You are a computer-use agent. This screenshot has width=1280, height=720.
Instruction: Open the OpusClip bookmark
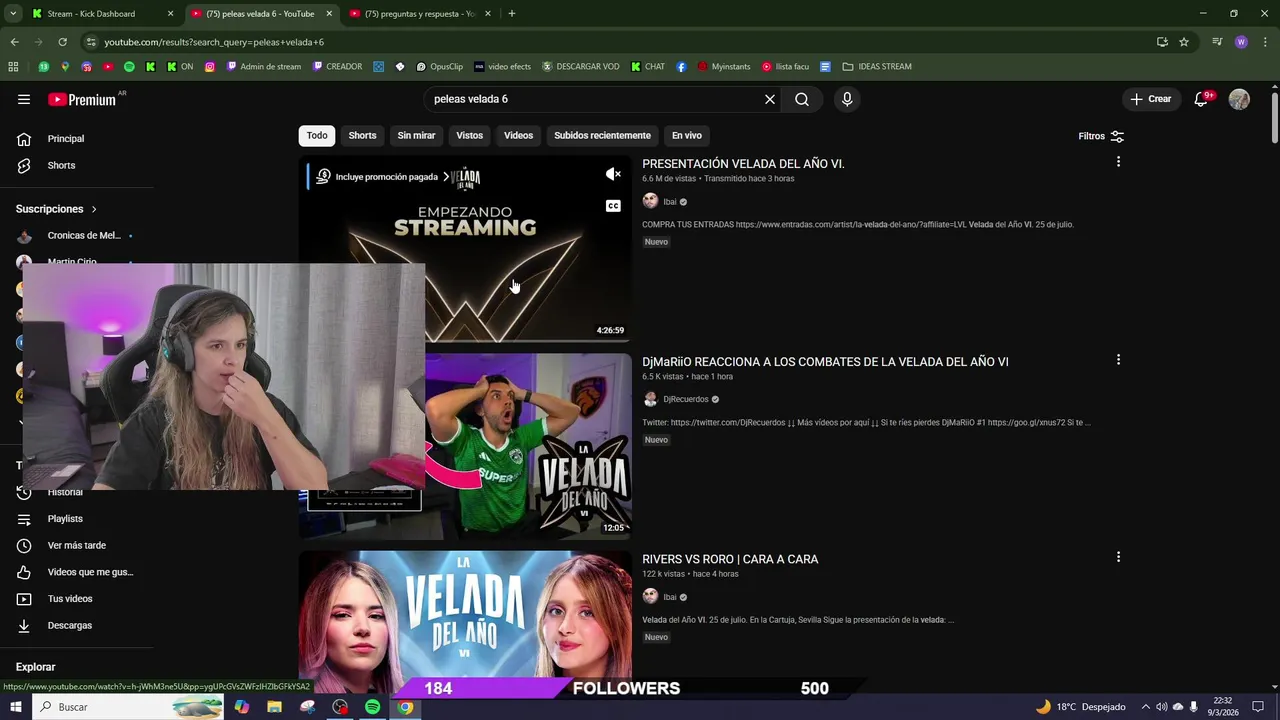pyautogui.click(x=439, y=67)
